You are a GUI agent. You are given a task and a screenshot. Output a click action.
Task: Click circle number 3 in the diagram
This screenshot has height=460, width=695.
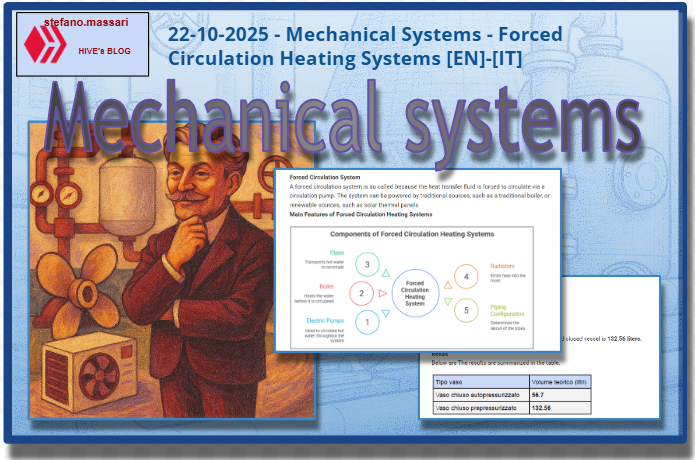tap(367, 265)
